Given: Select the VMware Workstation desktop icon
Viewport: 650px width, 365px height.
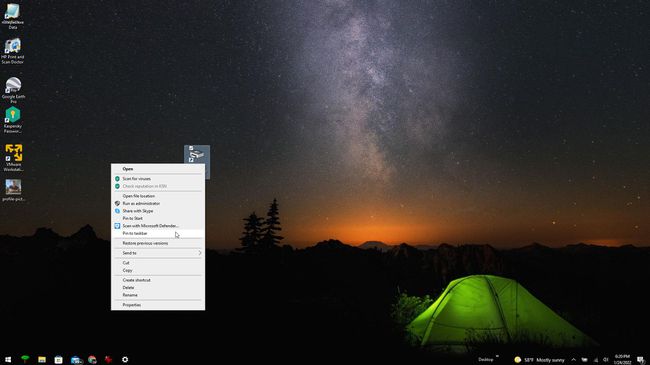Looking at the screenshot, I should point(13,158).
